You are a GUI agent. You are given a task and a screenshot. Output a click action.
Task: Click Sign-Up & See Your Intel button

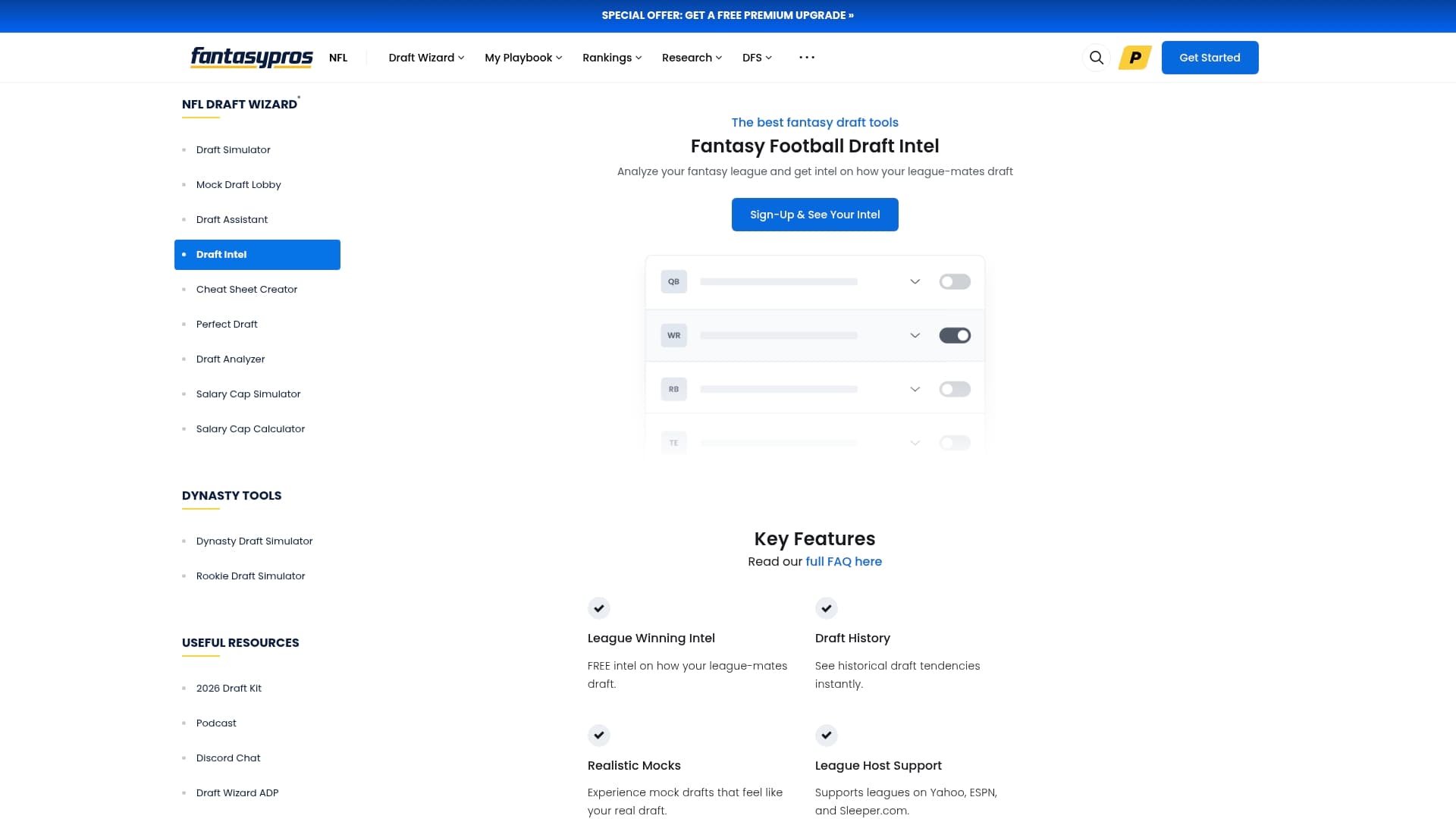point(814,215)
